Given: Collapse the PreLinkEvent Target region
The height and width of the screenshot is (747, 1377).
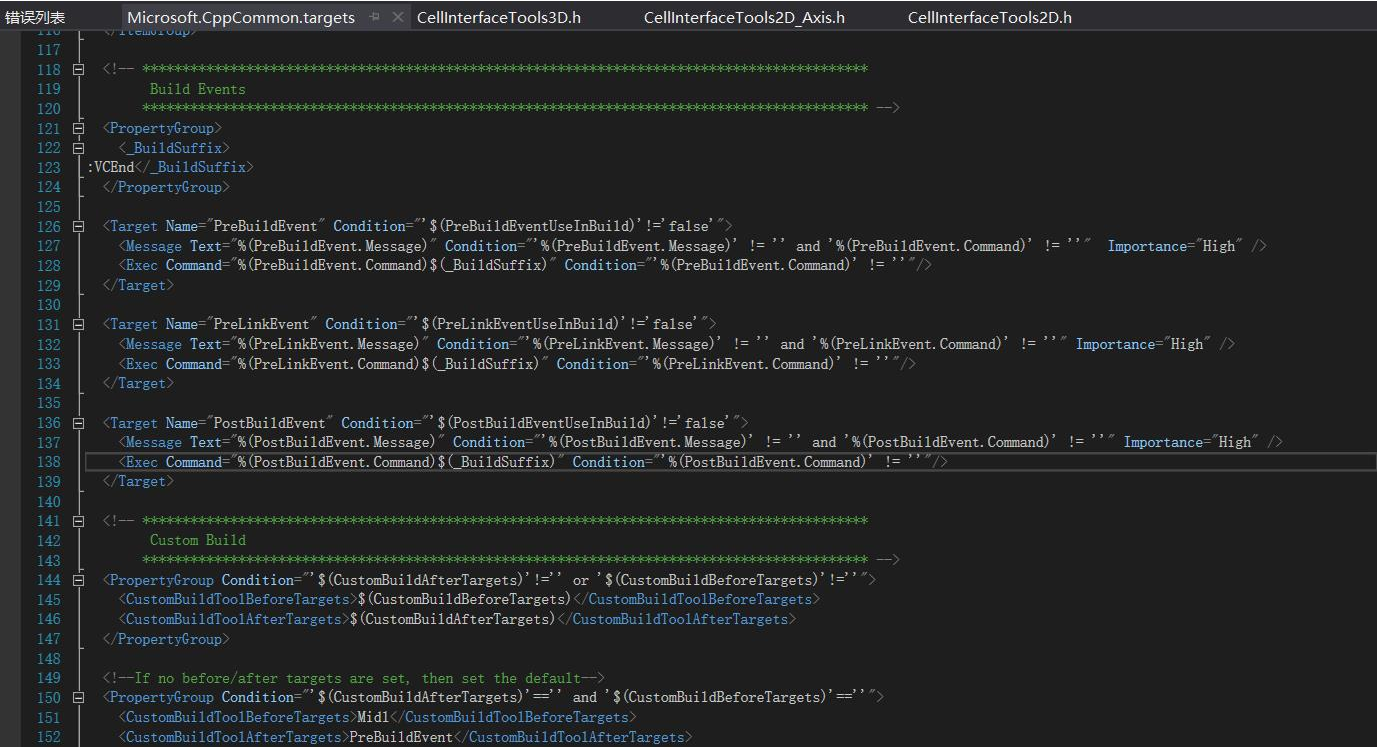Looking at the screenshot, I should click(x=78, y=323).
